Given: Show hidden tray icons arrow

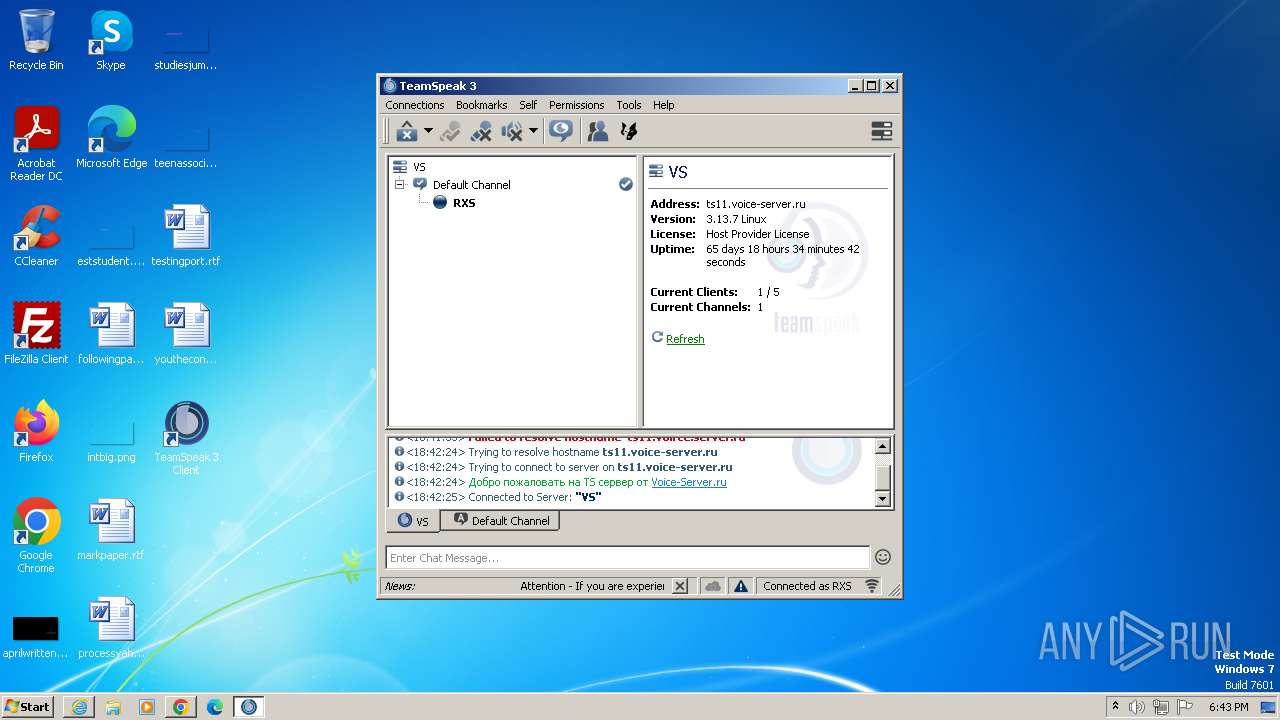Looking at the screenshot, I should pos(1115,707).
